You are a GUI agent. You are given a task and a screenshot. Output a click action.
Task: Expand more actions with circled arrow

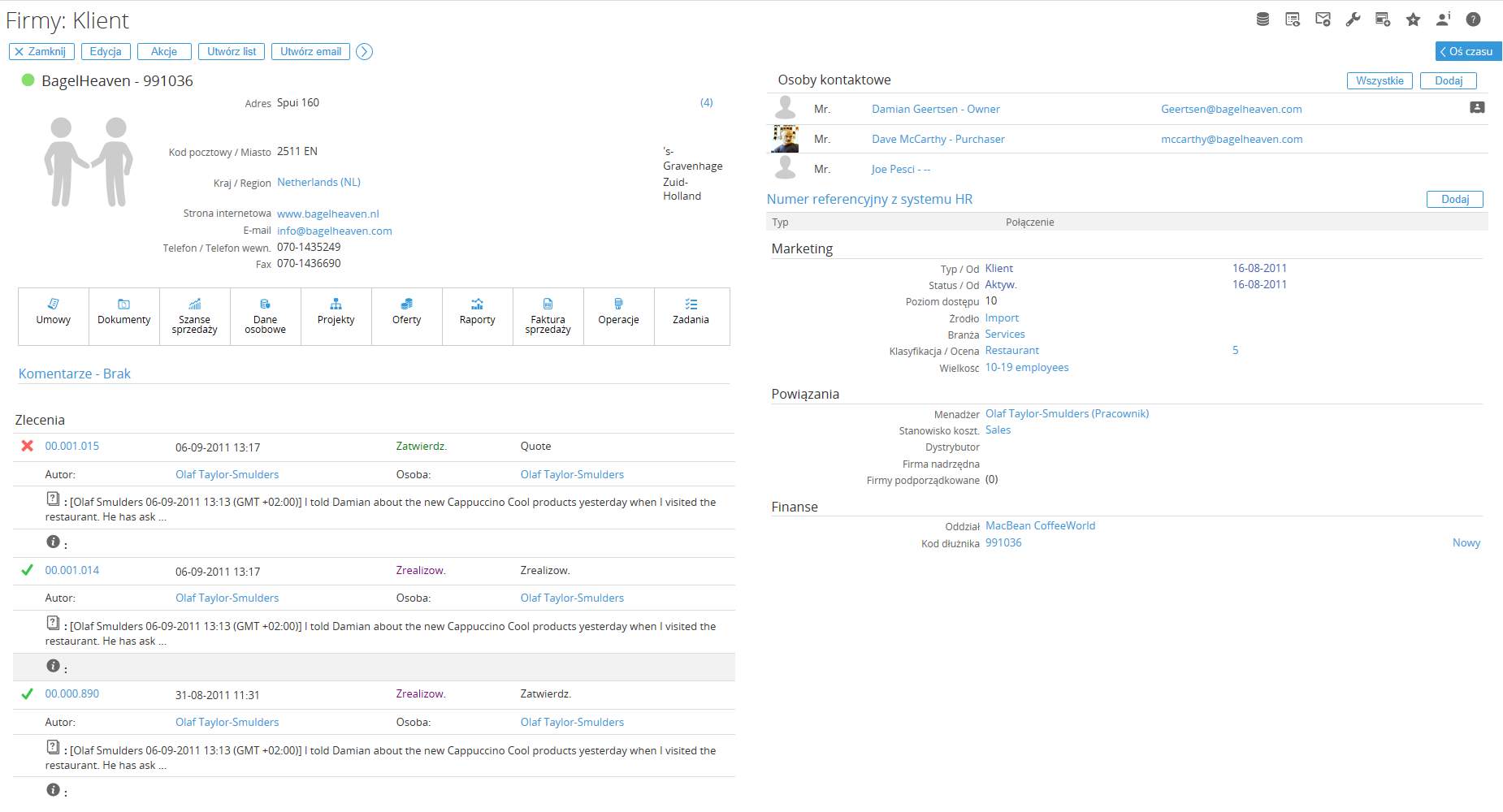(x=365, y=52)
